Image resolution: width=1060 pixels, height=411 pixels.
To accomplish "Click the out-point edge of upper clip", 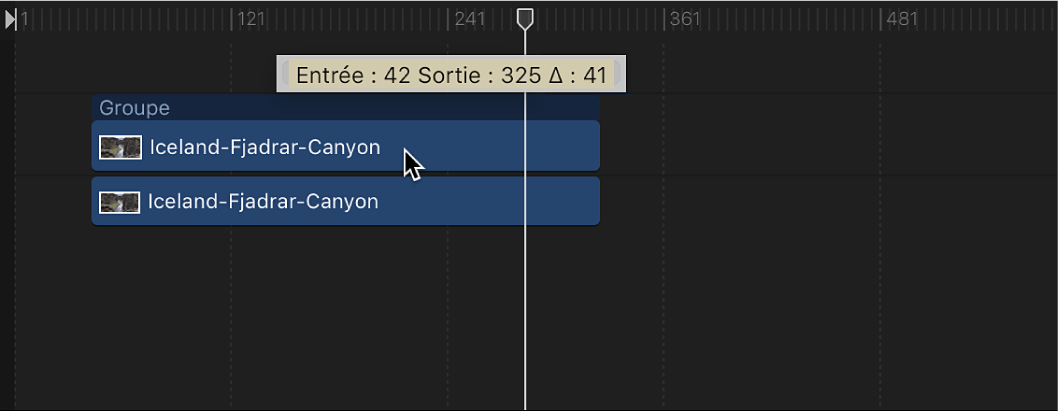I will (x=597, y=146).
